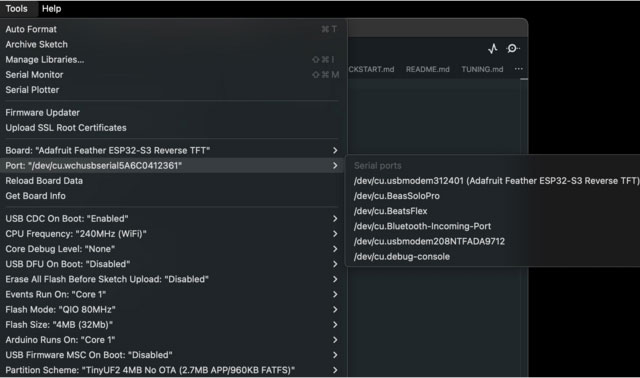Switch to TUNING.md editor tab
Viewport: 640px width, 378px height.
tap(482, 69)
